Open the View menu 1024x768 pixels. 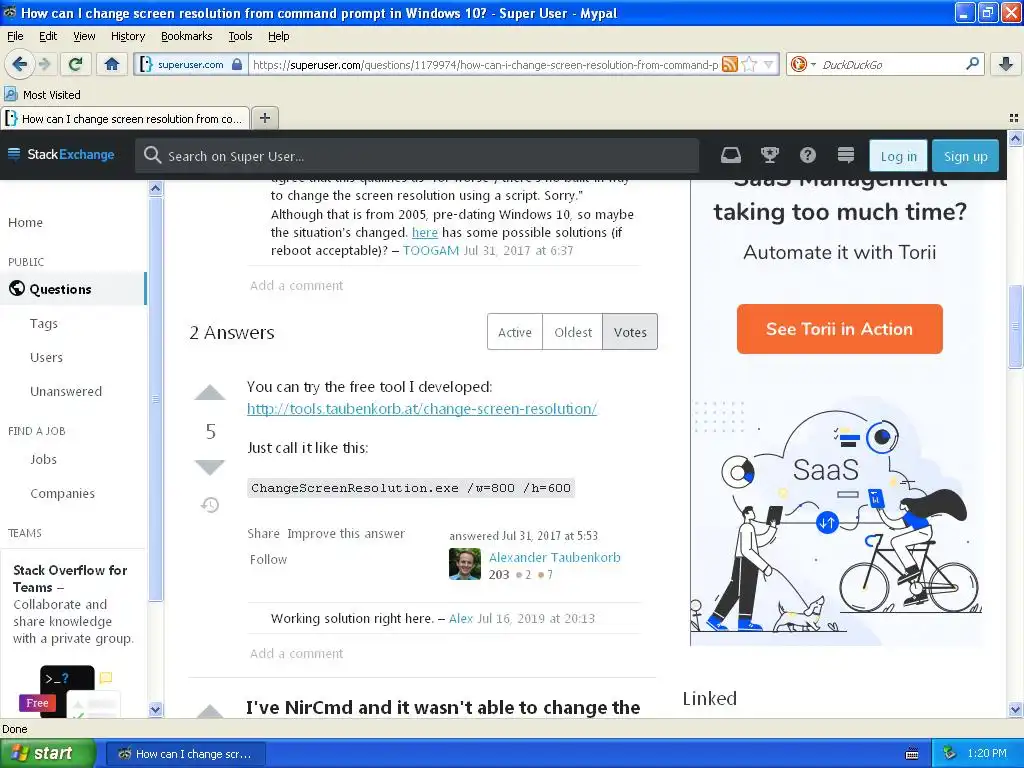coord(84,36)
